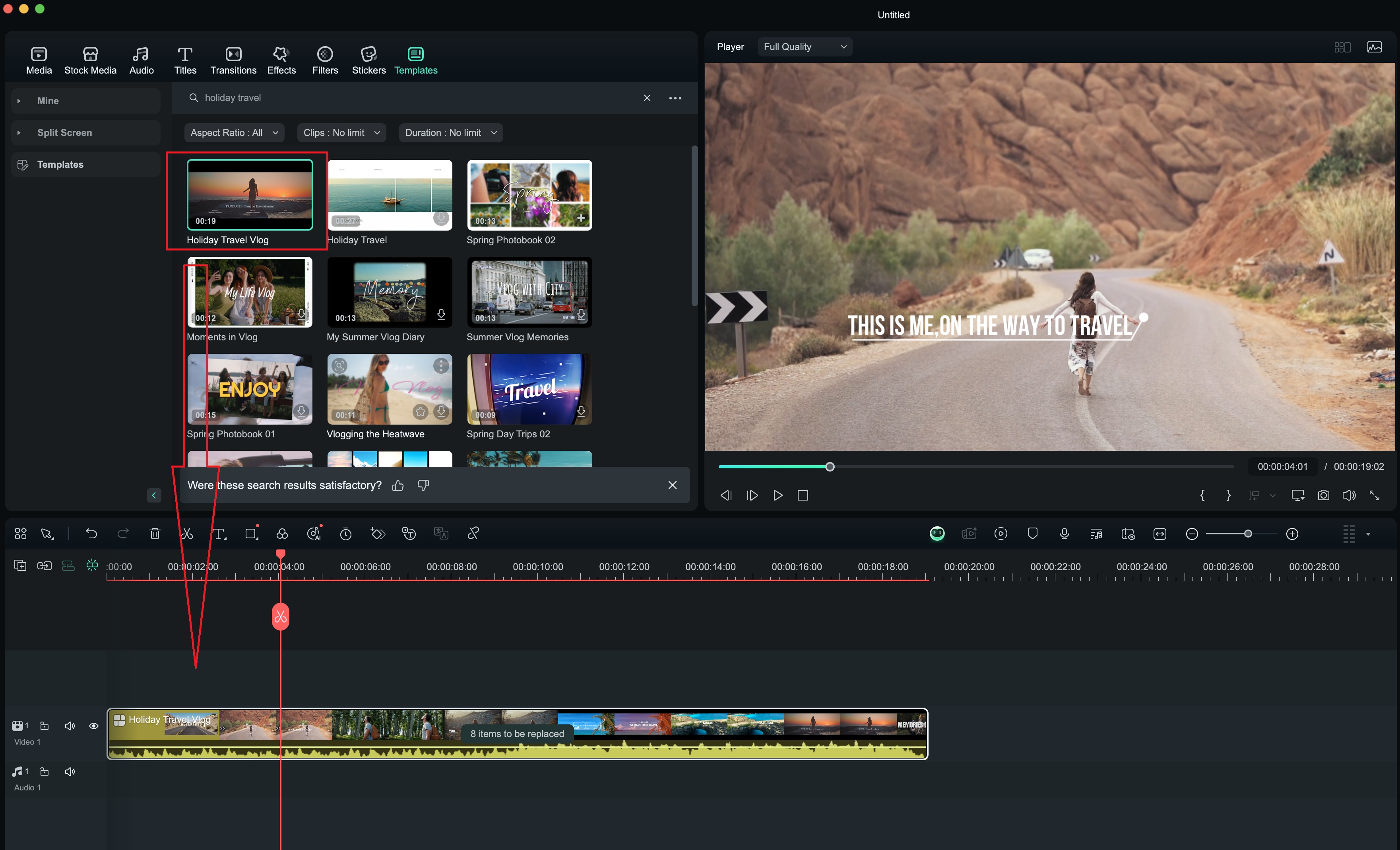Switch to the Audio tab

click(x=141, y=60)
